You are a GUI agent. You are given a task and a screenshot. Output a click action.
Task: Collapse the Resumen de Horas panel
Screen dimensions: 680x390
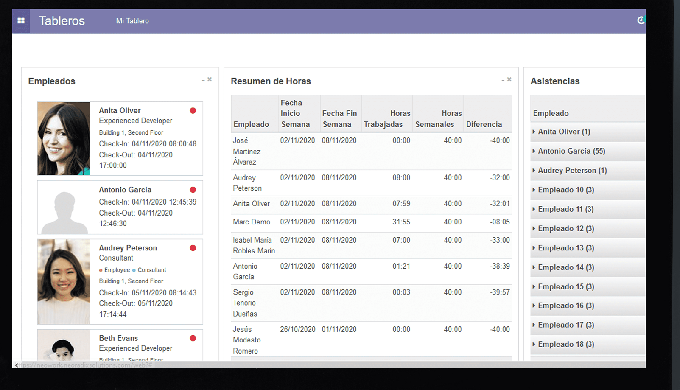click(x=503, y=80)
